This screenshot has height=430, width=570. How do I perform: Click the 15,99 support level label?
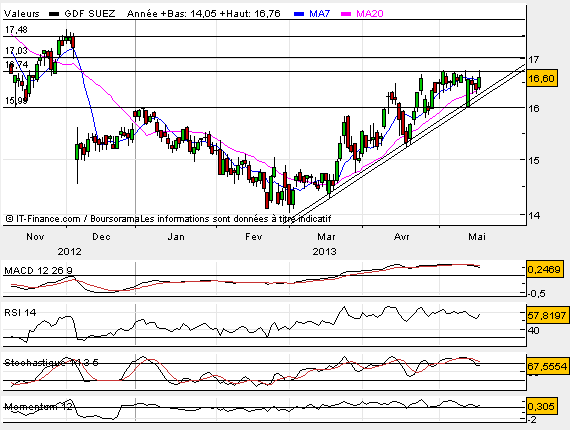(x=16, y=101)
